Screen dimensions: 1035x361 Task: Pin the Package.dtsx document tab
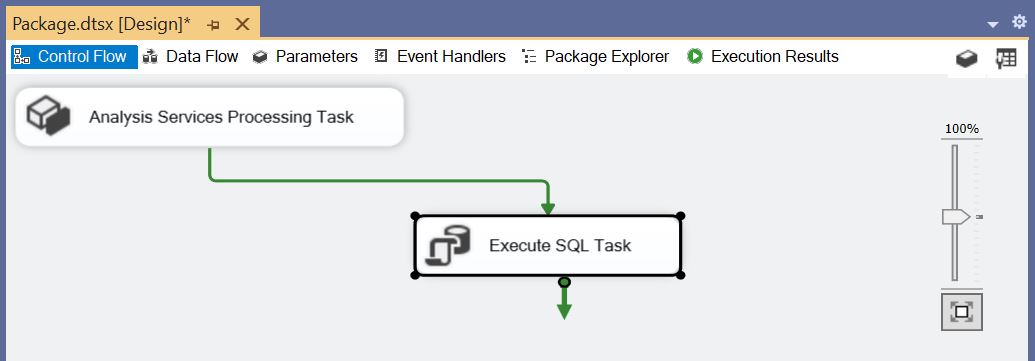[x=213, y=25]
